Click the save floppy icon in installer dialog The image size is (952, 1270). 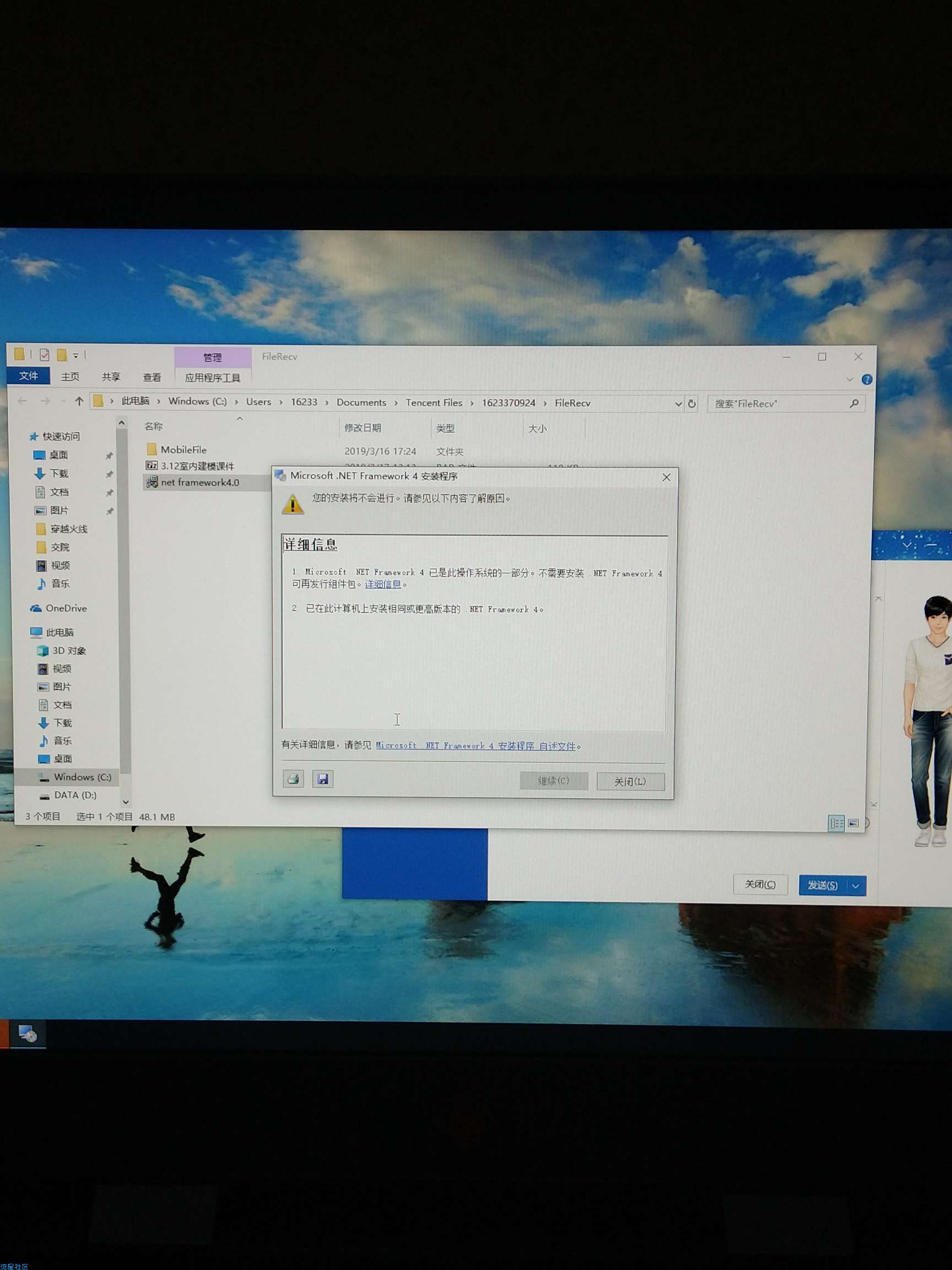(322, 778)
